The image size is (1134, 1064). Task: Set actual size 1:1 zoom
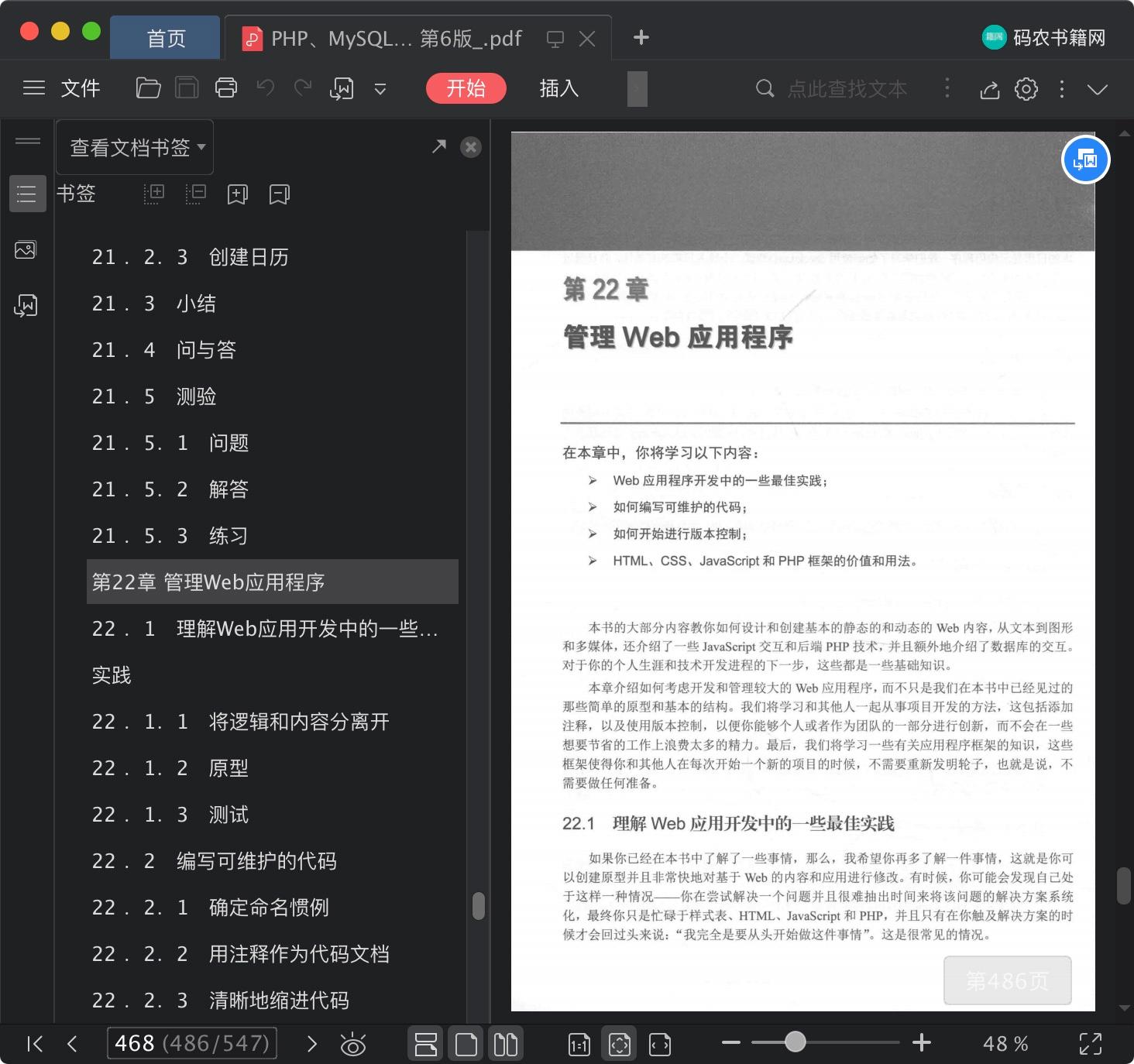coord(579,1045)
